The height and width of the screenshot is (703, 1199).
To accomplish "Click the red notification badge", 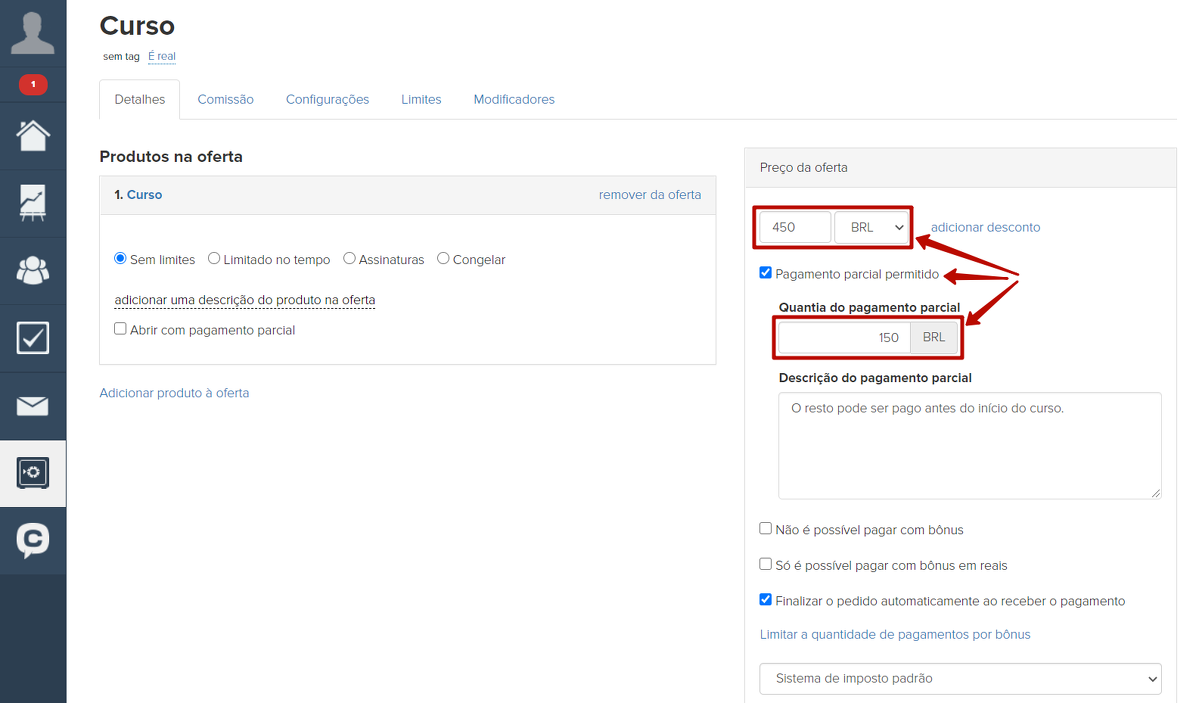I will pos(33,85).
